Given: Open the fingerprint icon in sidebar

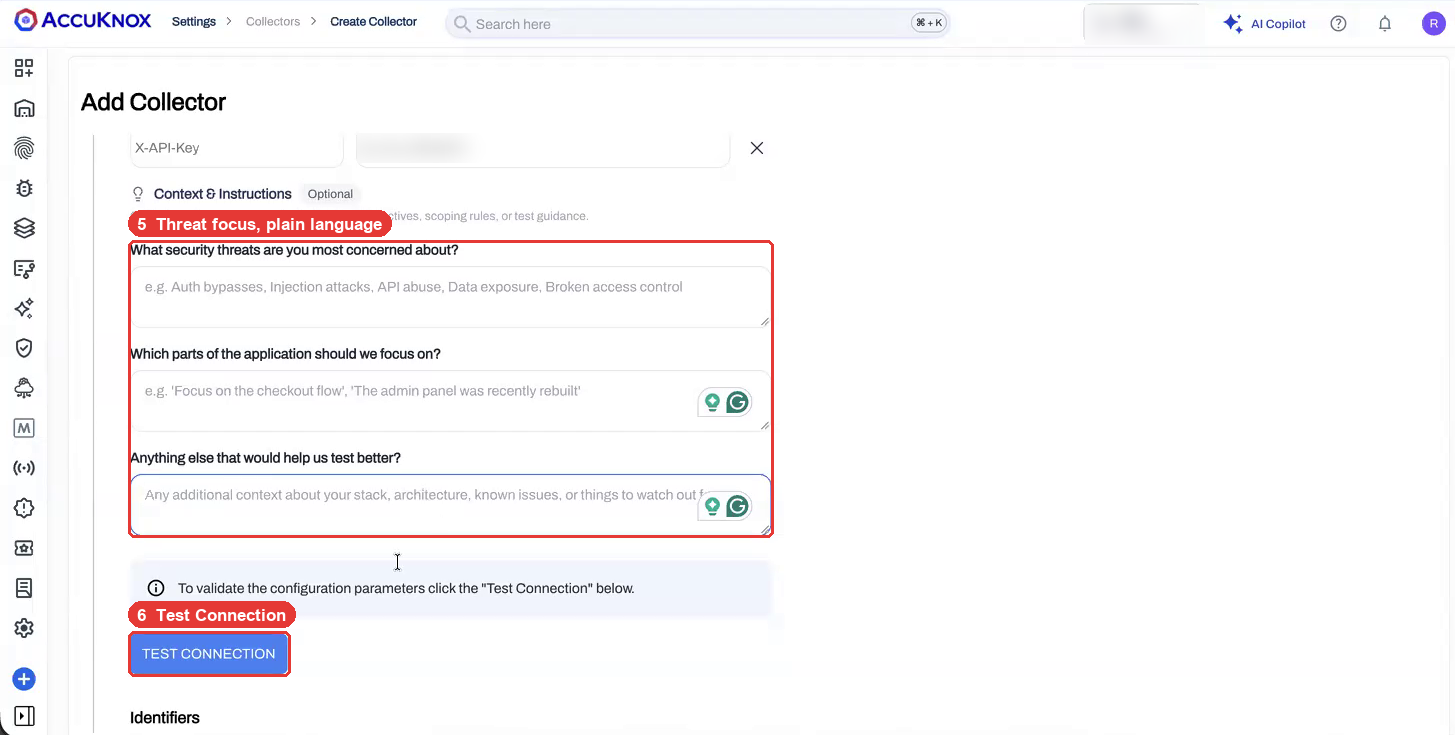Looking at the screenshot, I should coord(24,148).
